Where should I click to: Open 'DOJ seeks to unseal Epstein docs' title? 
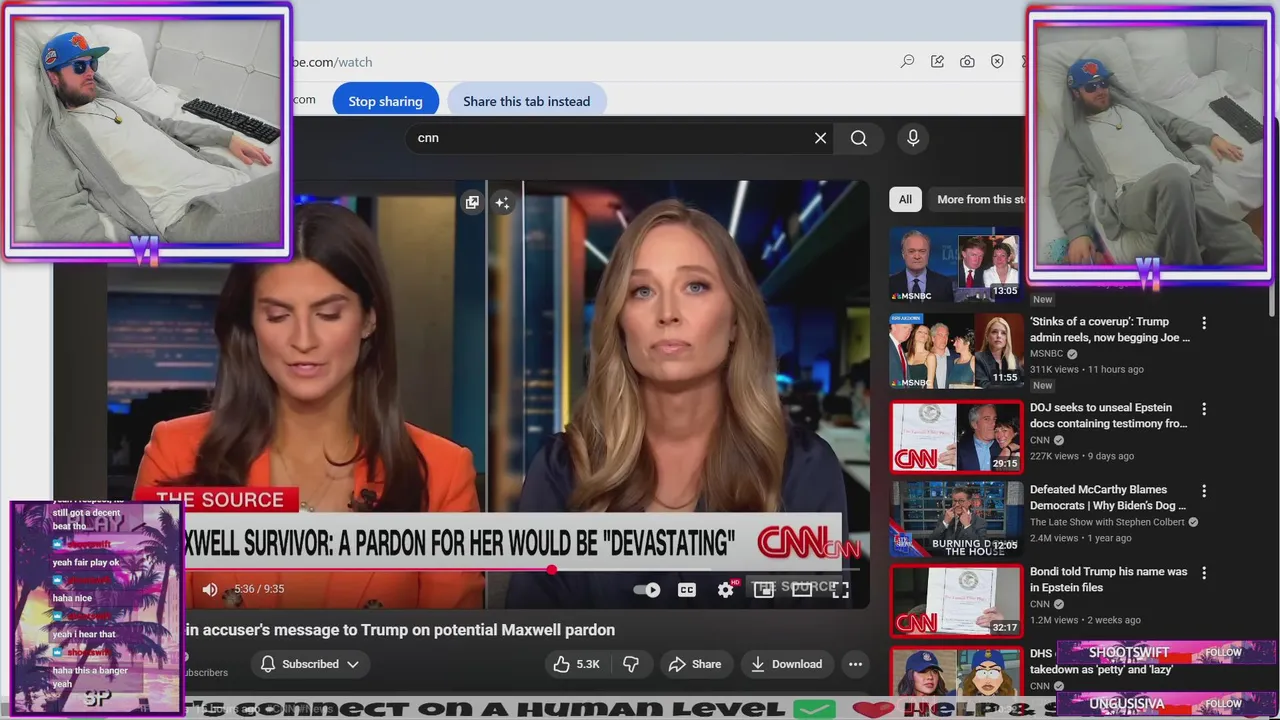tap(1109, 416)
